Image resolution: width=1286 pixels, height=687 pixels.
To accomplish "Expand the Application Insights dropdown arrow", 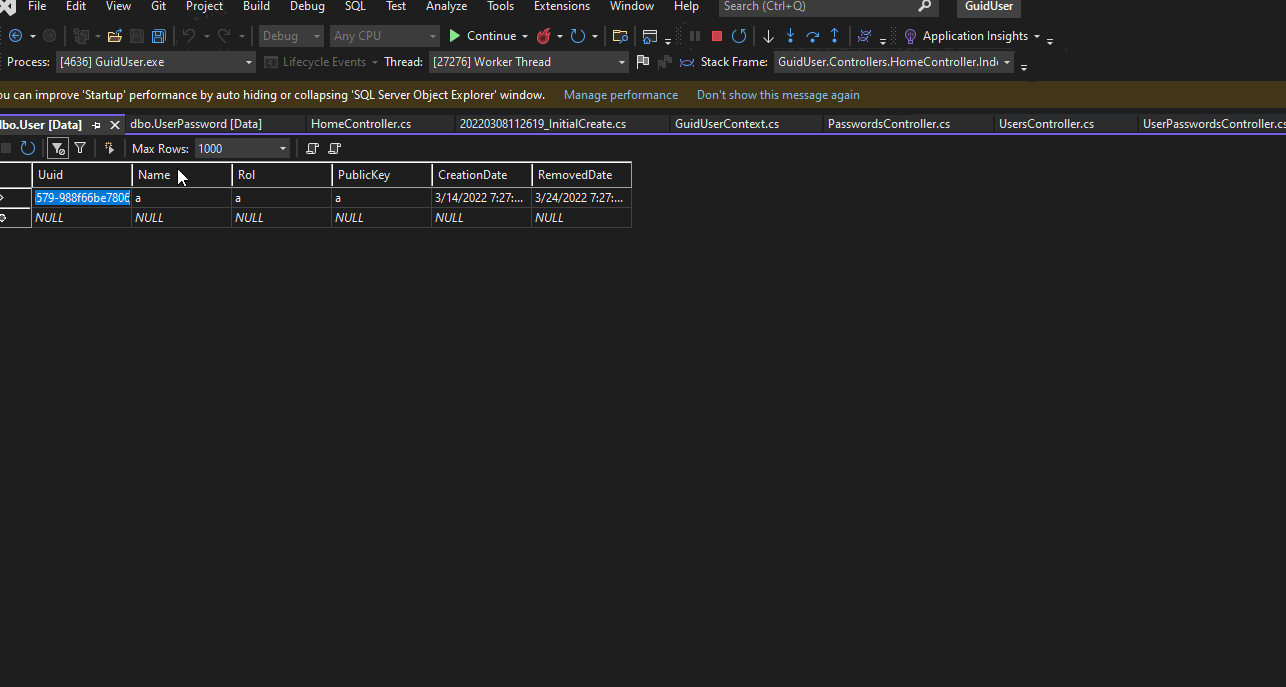I will [x=1036, y=37].
